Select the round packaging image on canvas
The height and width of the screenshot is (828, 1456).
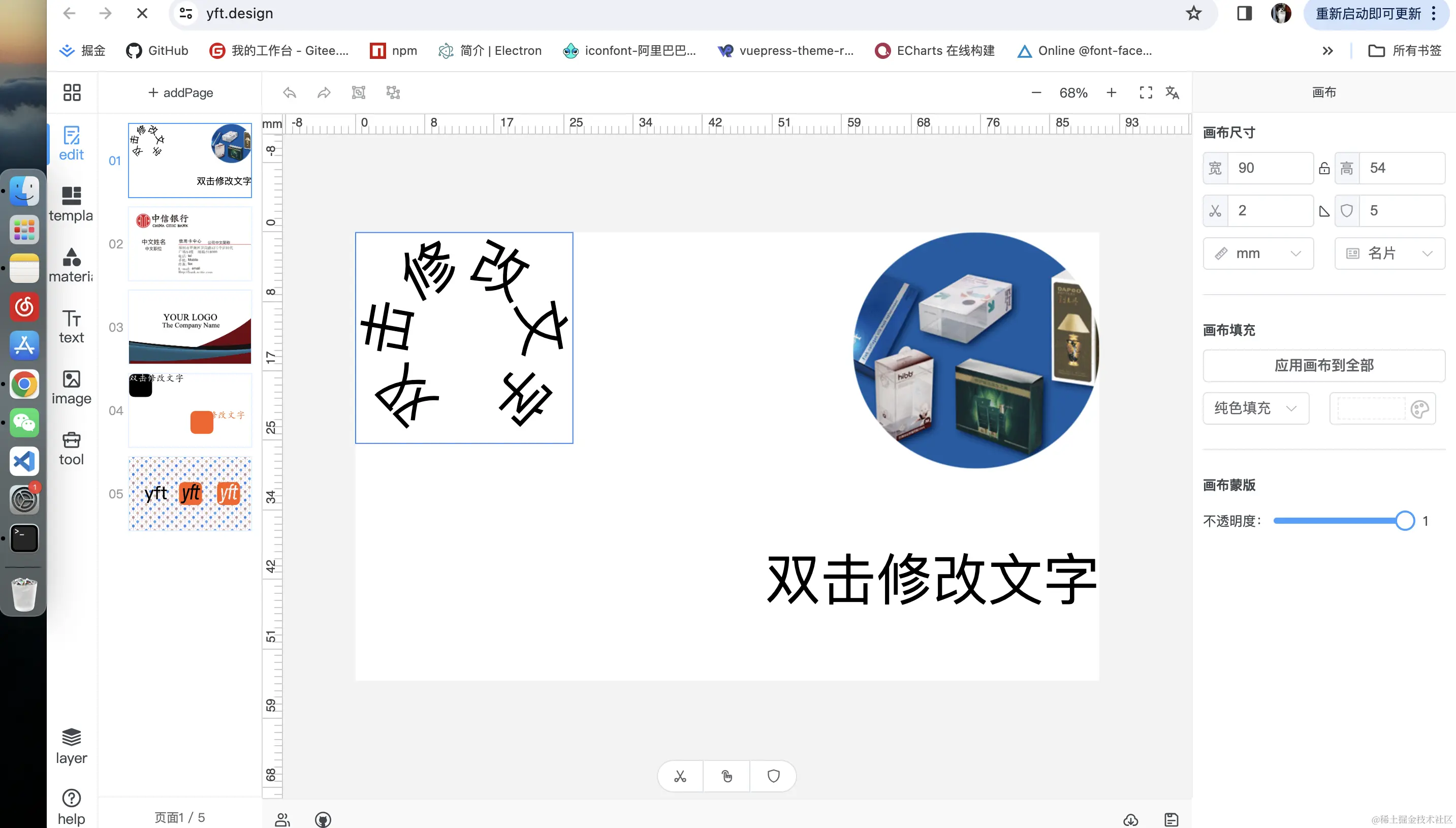(976, 351)
